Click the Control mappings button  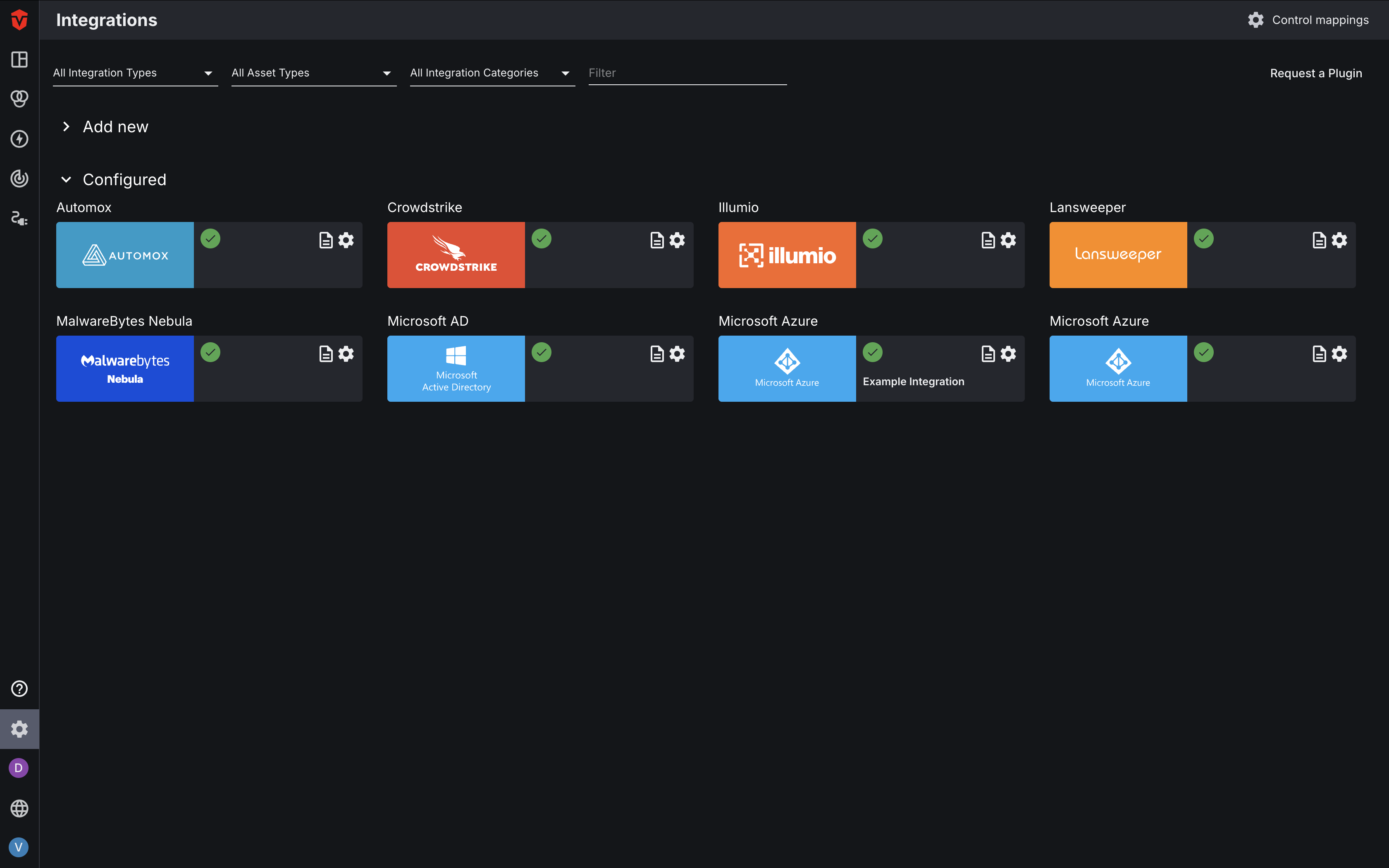(1308, 20)
